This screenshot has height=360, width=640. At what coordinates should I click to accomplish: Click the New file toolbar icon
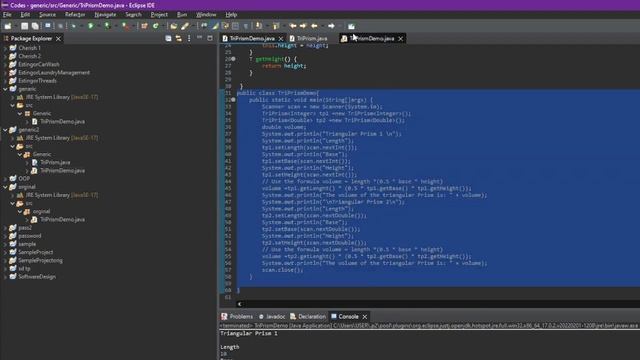(7, 26)
